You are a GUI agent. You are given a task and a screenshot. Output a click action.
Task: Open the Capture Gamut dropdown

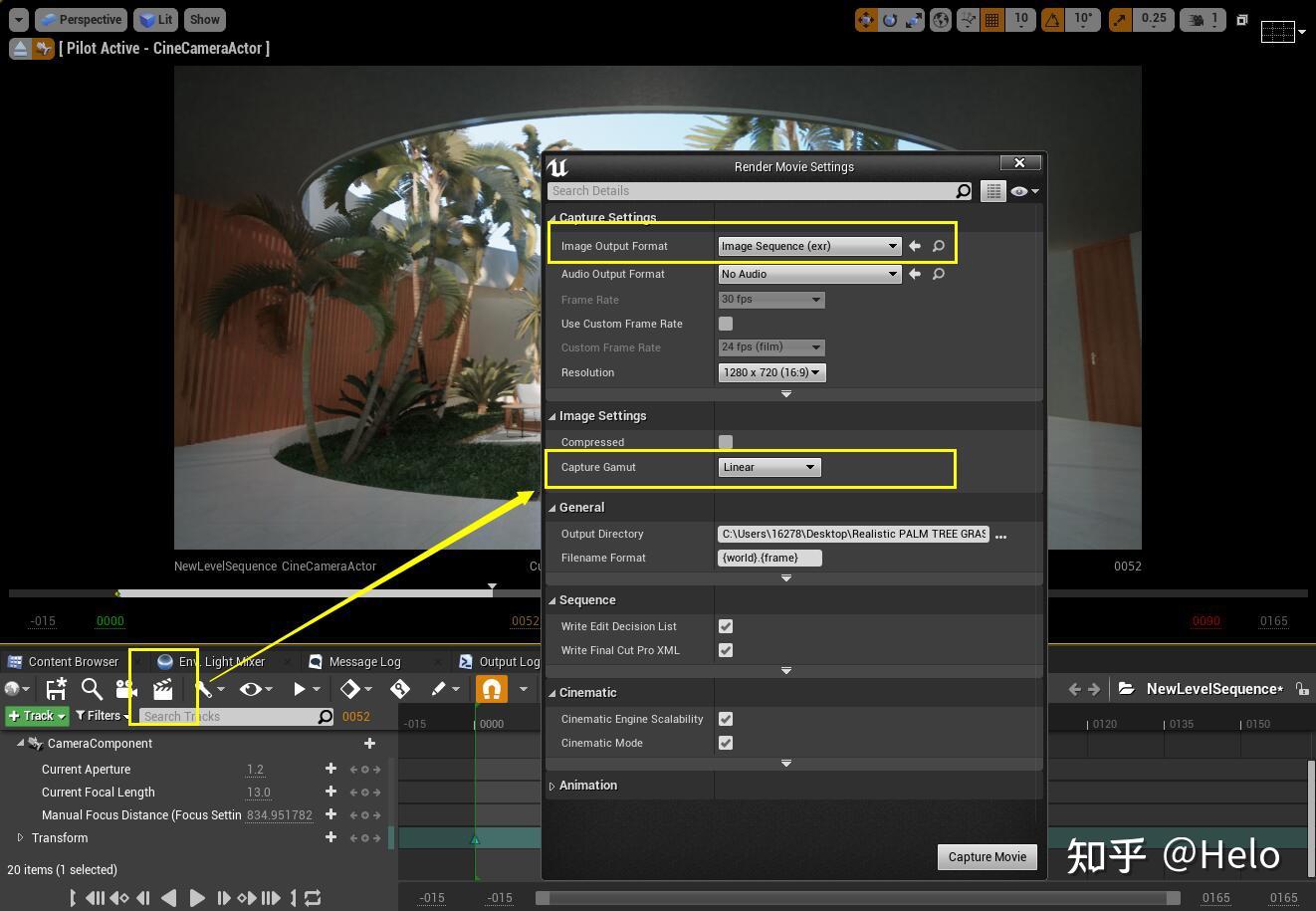pos(768,467)
